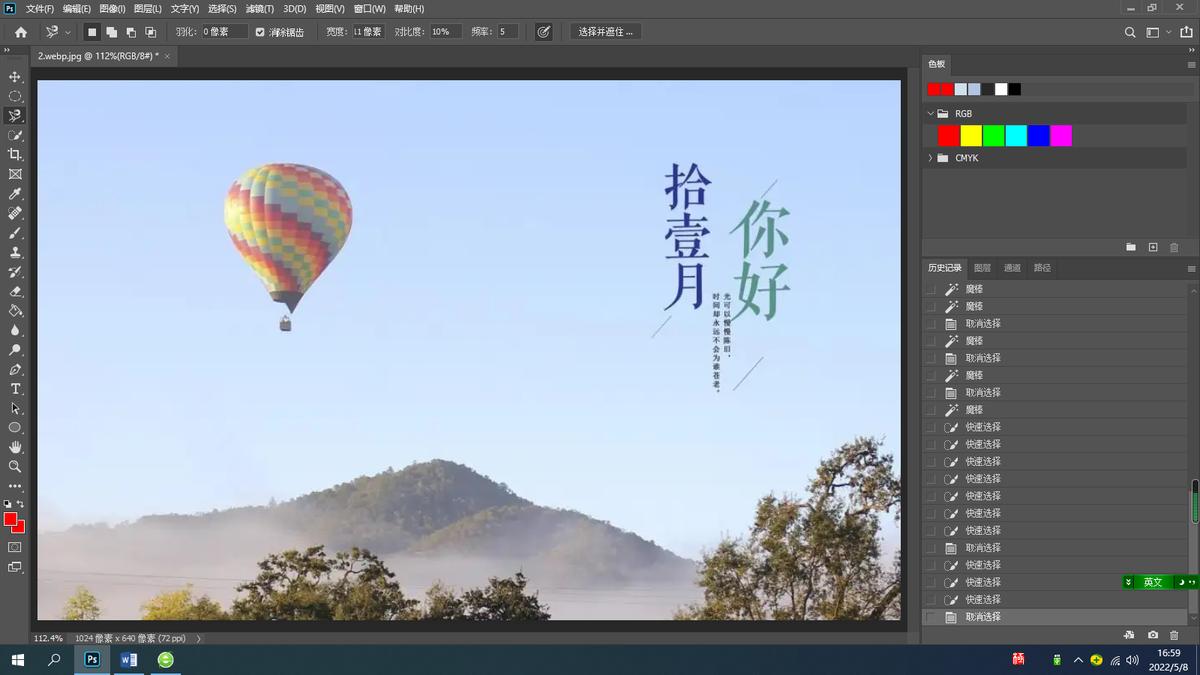Viewport: 1200px width, 675px height.
Task: Select the Ellipse shape tool
Action: point(15,428)
